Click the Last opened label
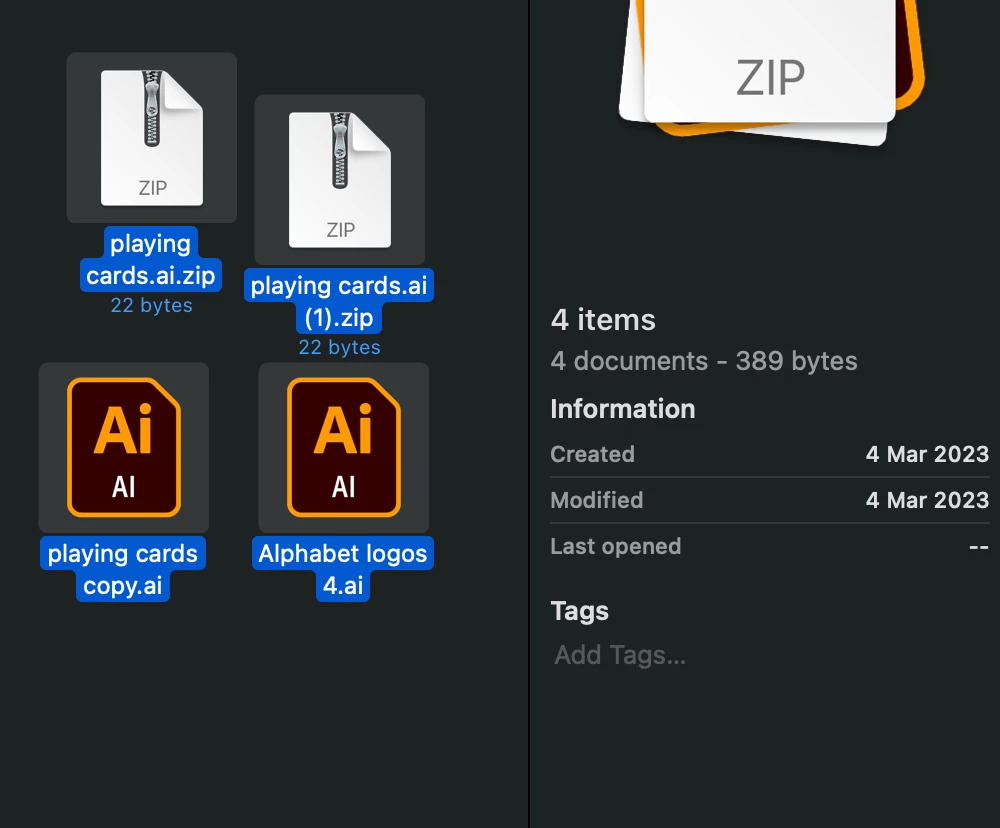The image size is (1000, 828). [615, 547]
